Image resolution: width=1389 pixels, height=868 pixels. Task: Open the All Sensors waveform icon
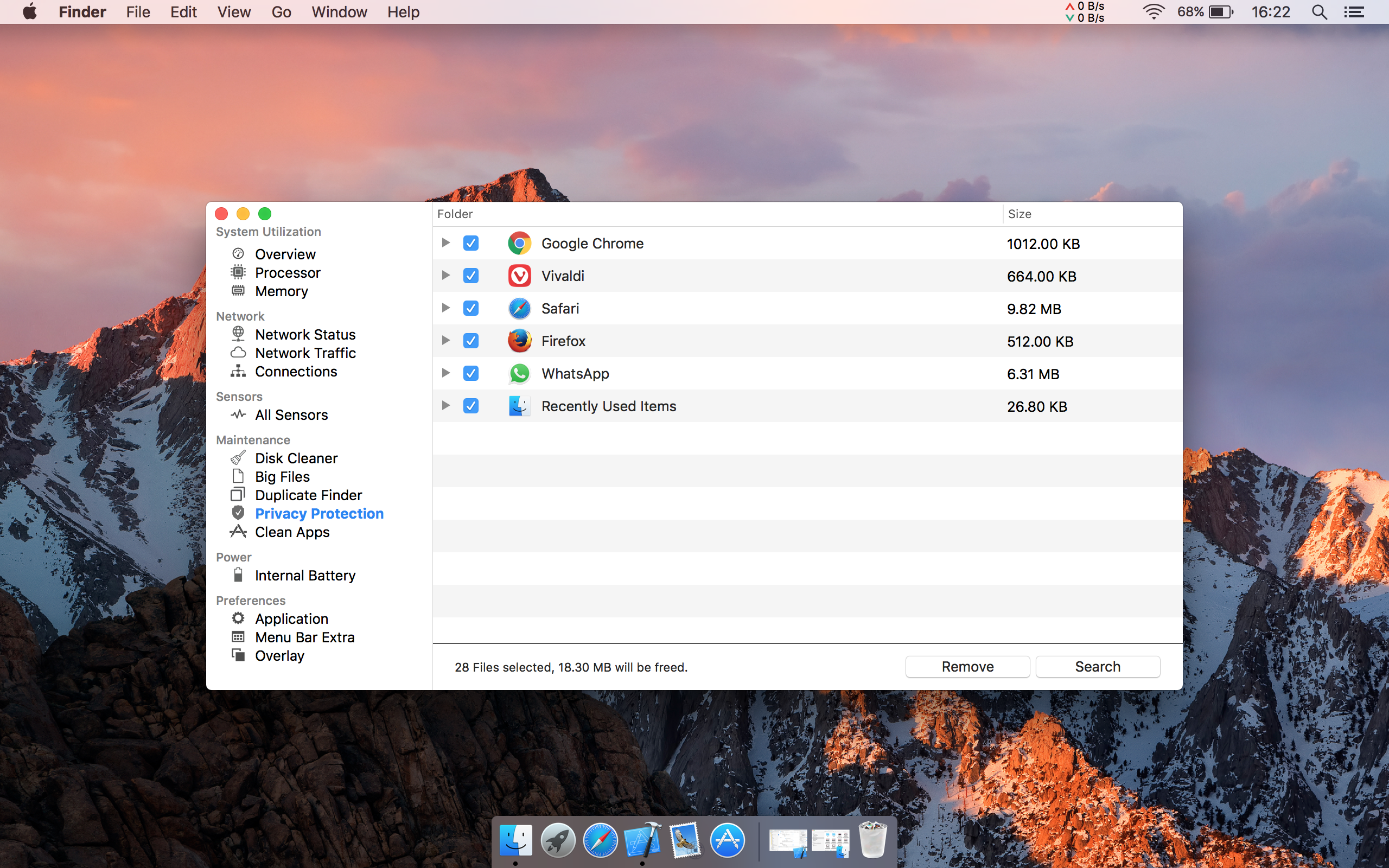(238, 414)
